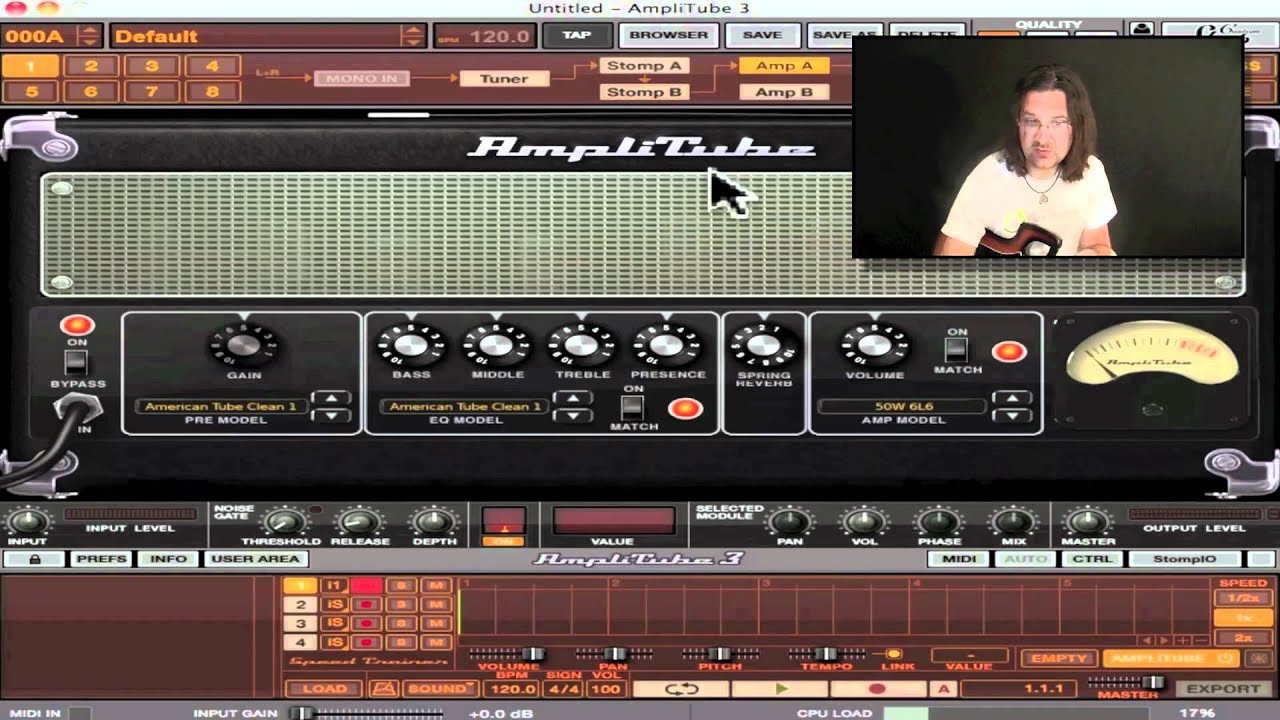
Task: Click the metronome icon next to SOUND
Action: 384,688
